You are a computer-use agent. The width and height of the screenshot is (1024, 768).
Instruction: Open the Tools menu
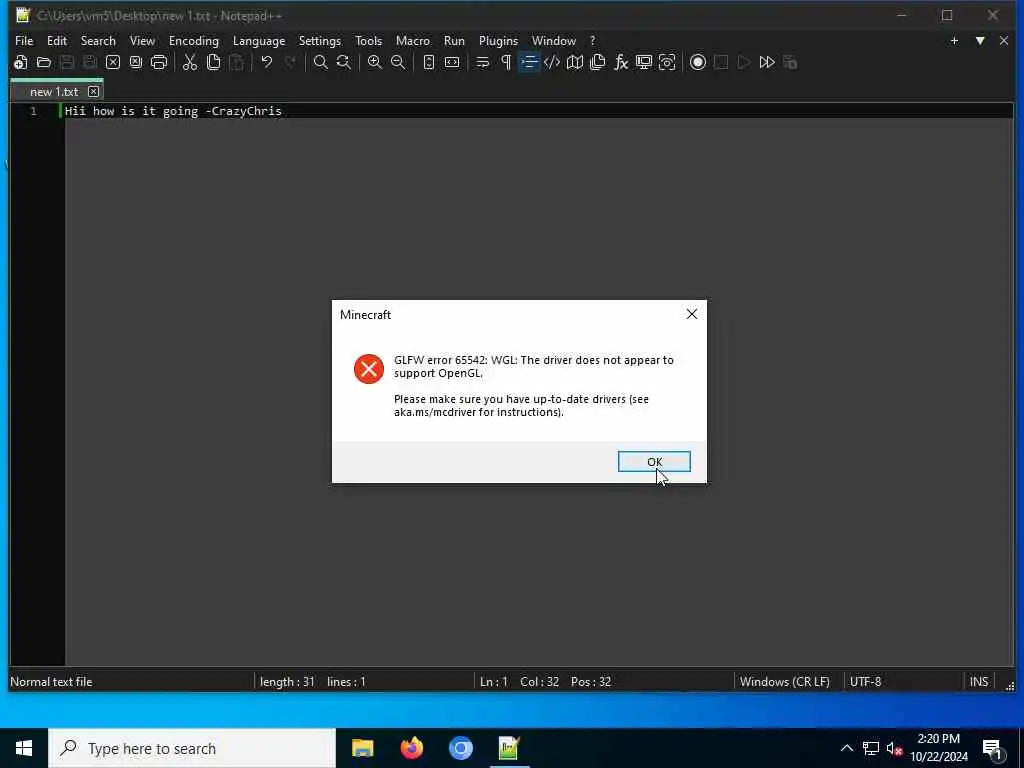(x=368, y=40)
